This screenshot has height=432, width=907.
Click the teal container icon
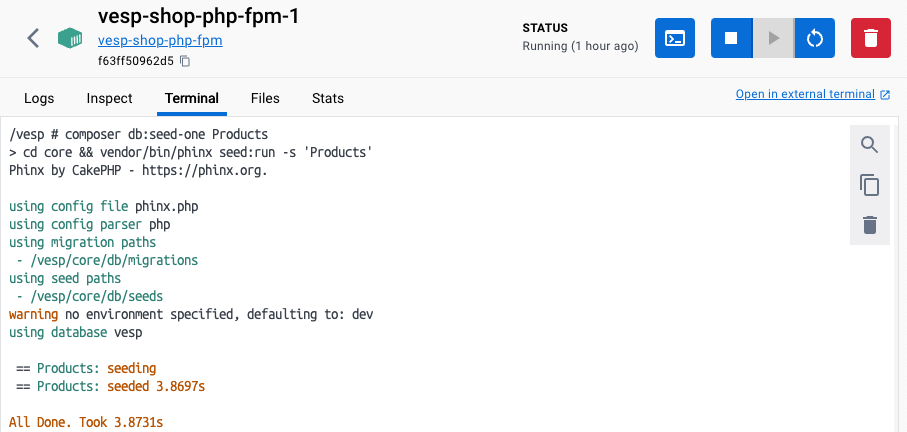[x=70, y=38]
